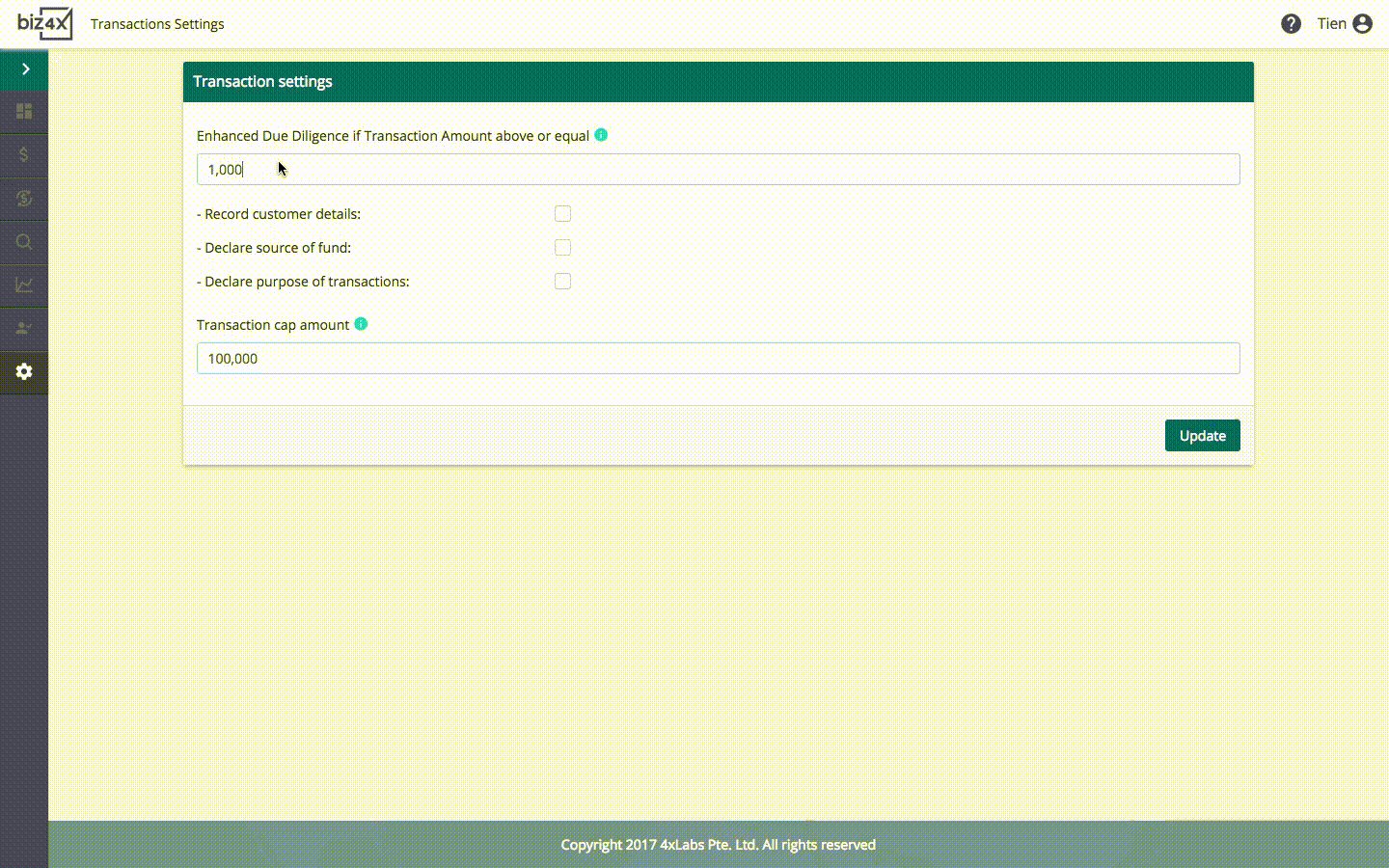
Task: Click the biz4x logo
Action: (44, 23)
